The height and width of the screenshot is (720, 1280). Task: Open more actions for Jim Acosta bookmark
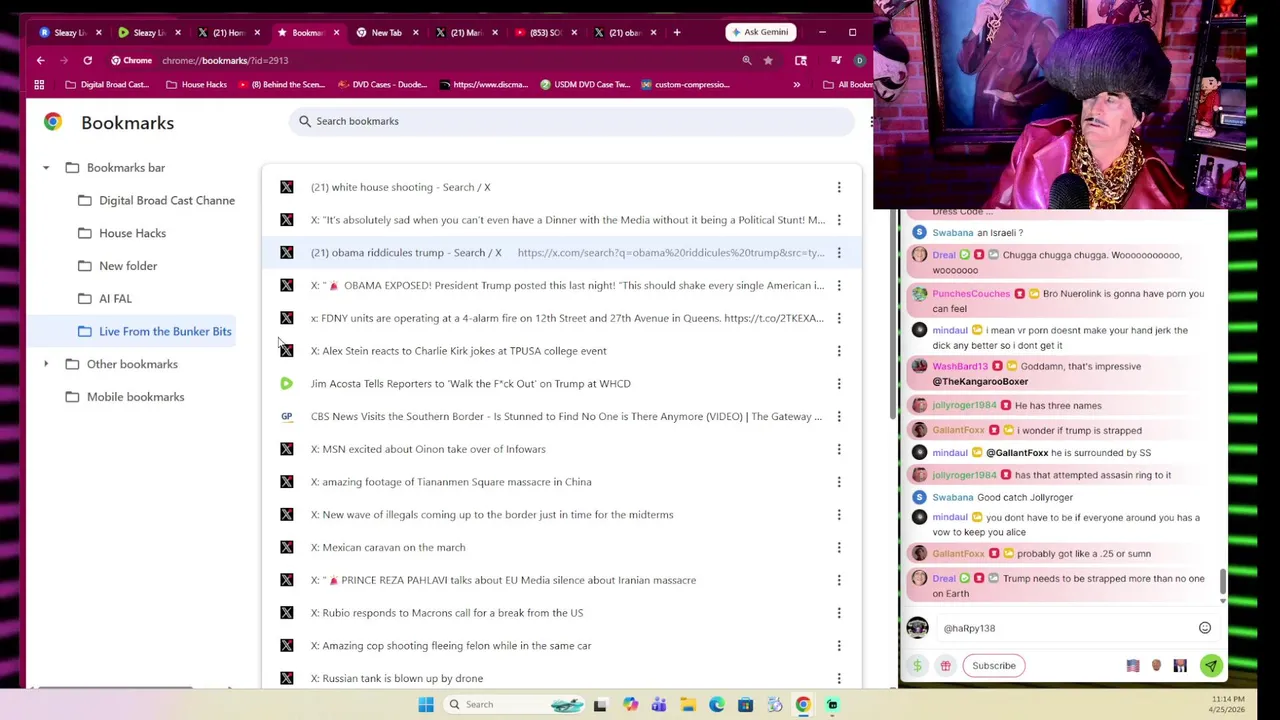(839, 384)
